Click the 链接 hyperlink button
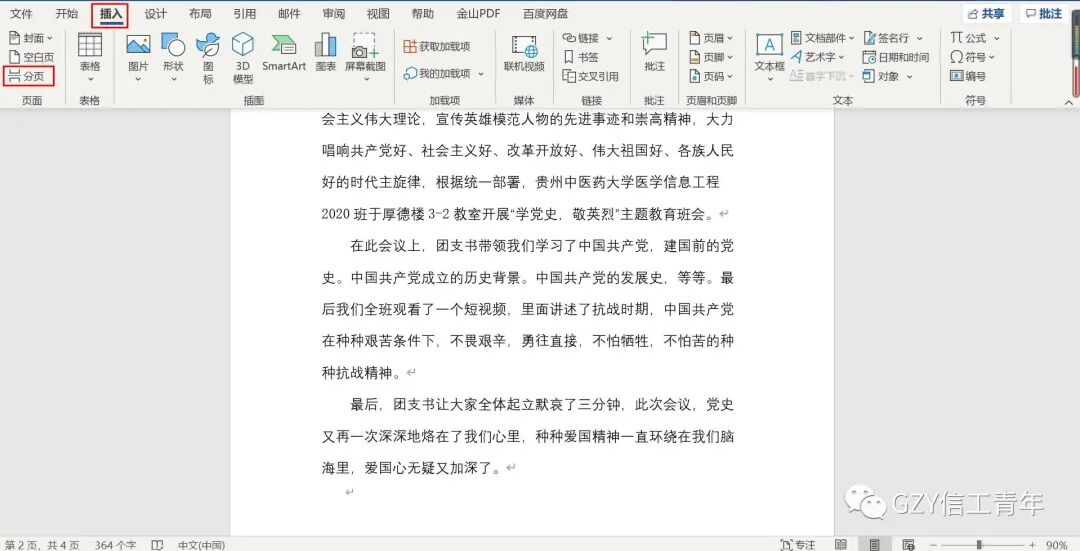Image resolution: width=1080 pixels, height=551 pixels. [x=581, y=38]
